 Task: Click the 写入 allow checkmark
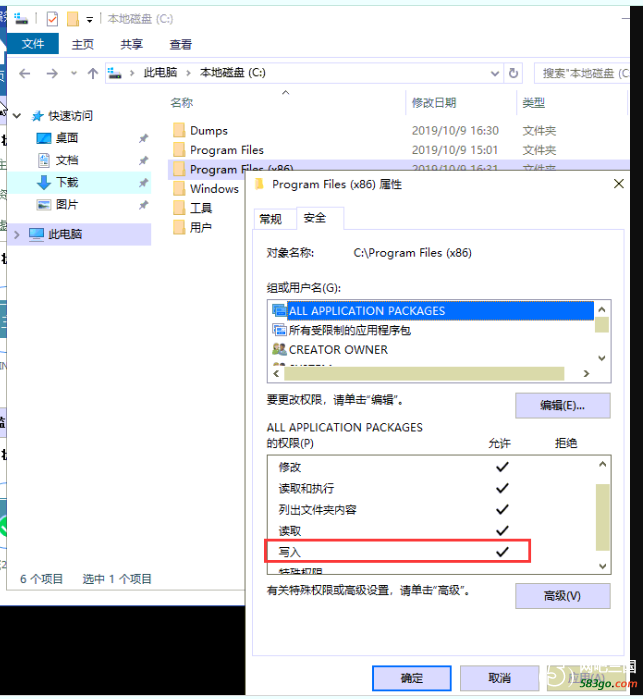502,552
